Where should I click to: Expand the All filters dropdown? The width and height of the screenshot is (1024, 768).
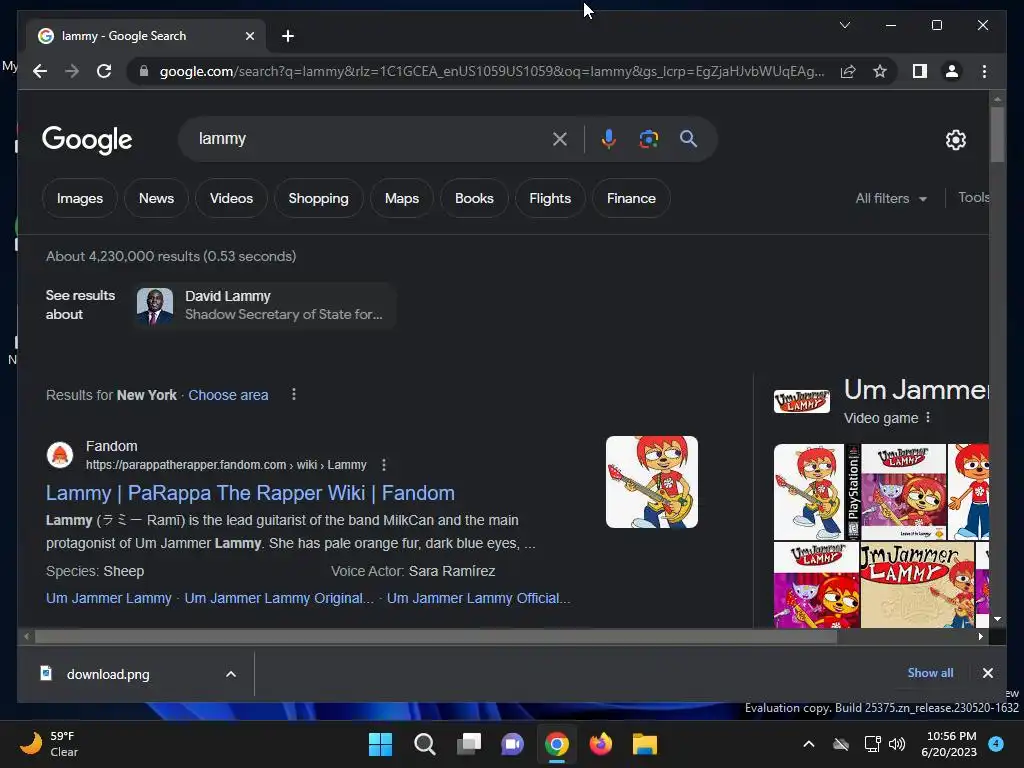[891, 198]
